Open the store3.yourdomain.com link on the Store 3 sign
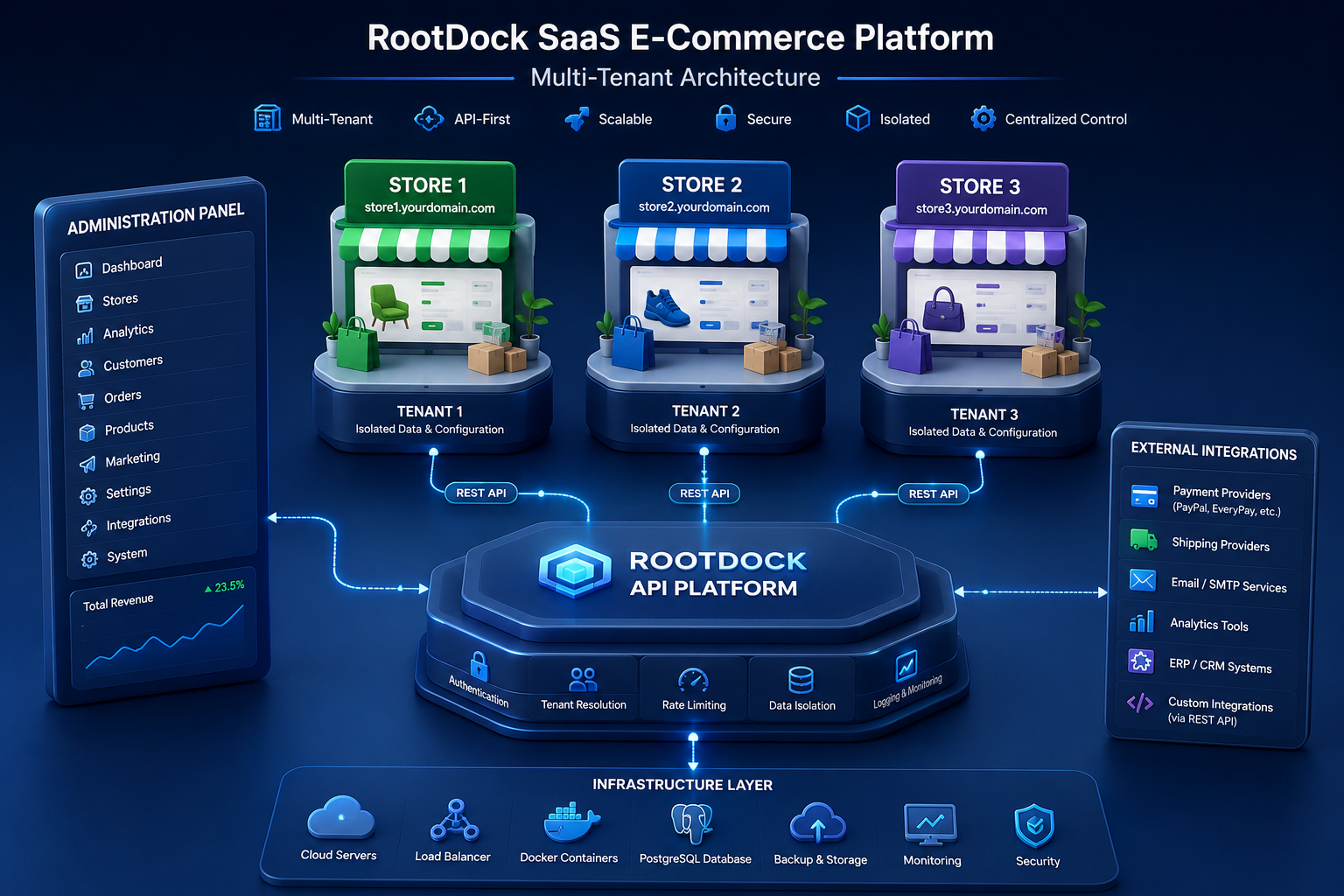This screenshot has width=1344, height=896. 982,209
